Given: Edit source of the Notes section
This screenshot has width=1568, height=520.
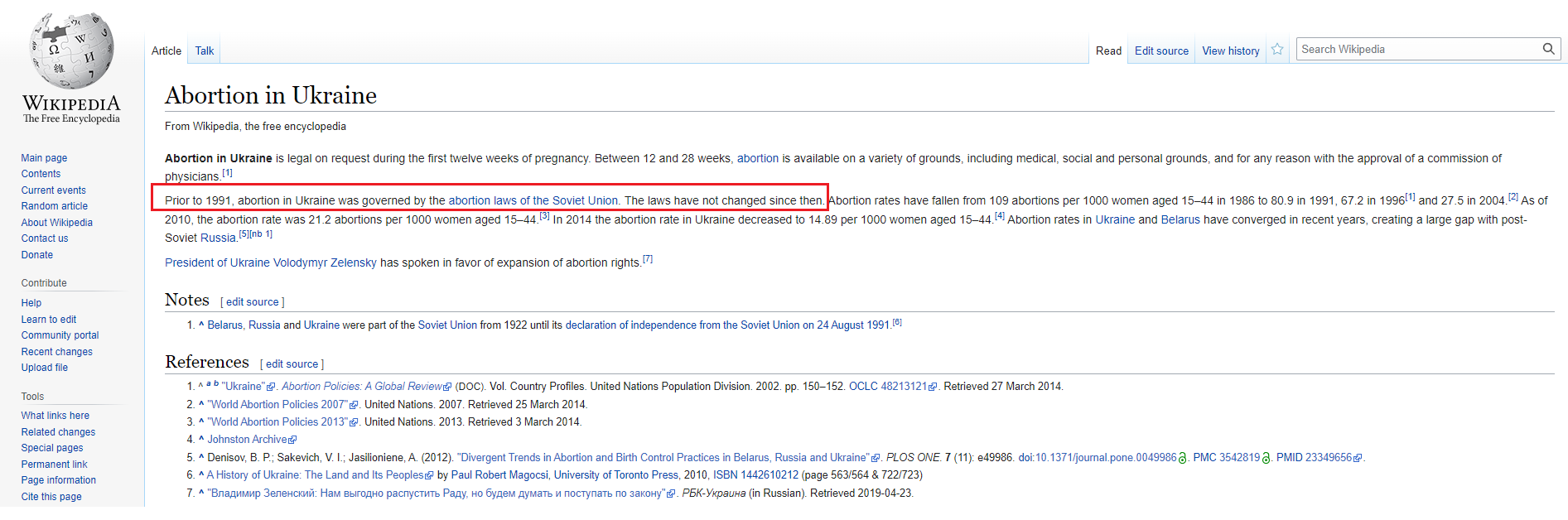Looking at the screenshot, I should [252, 302].
